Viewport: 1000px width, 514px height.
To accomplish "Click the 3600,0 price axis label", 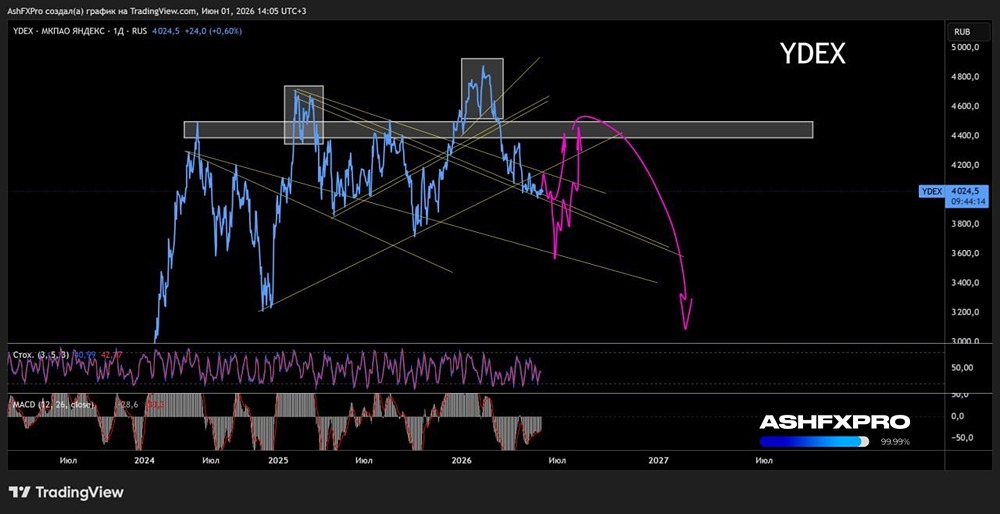I will (x=966, y=254).
